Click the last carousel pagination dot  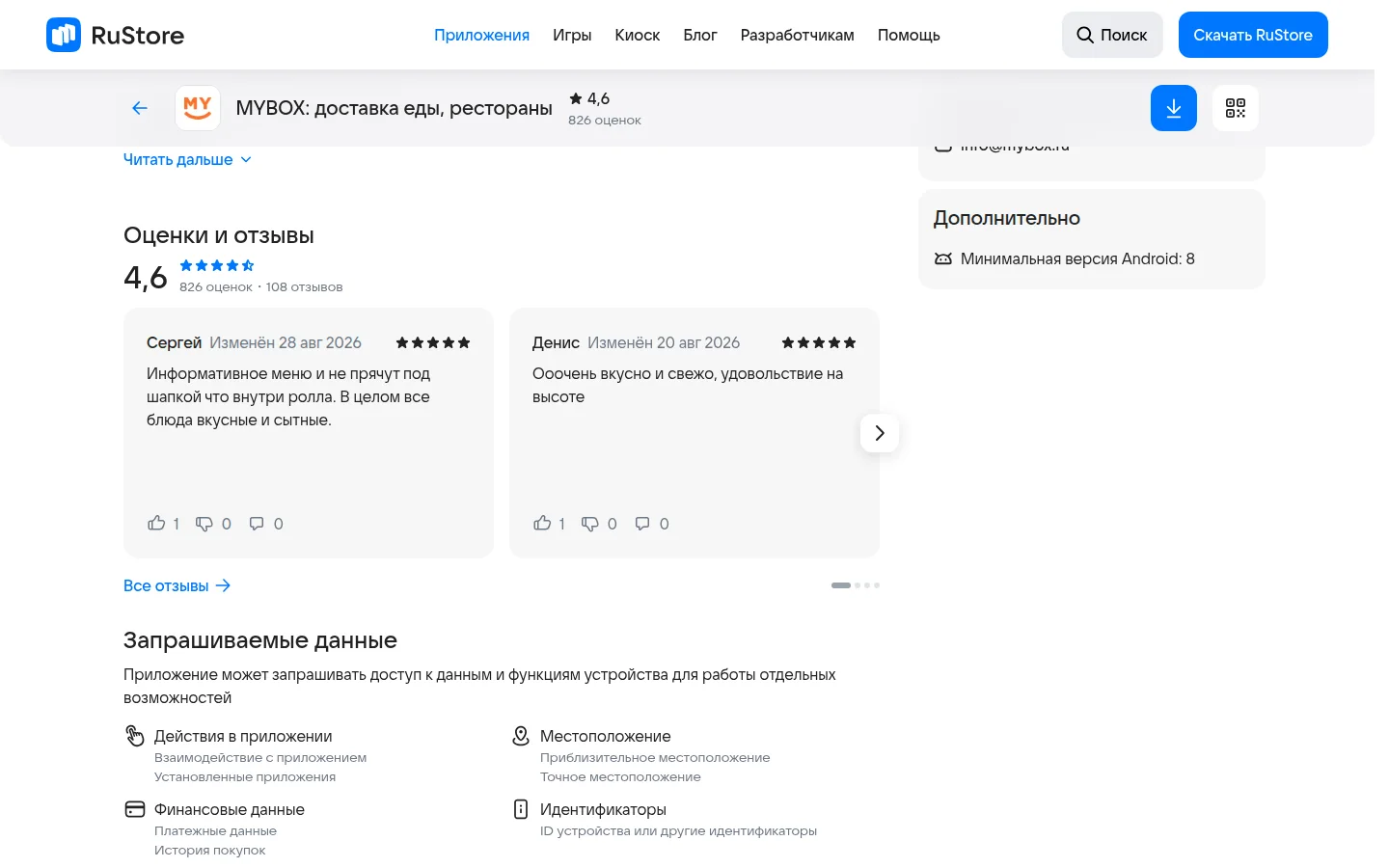click(877, 585)
